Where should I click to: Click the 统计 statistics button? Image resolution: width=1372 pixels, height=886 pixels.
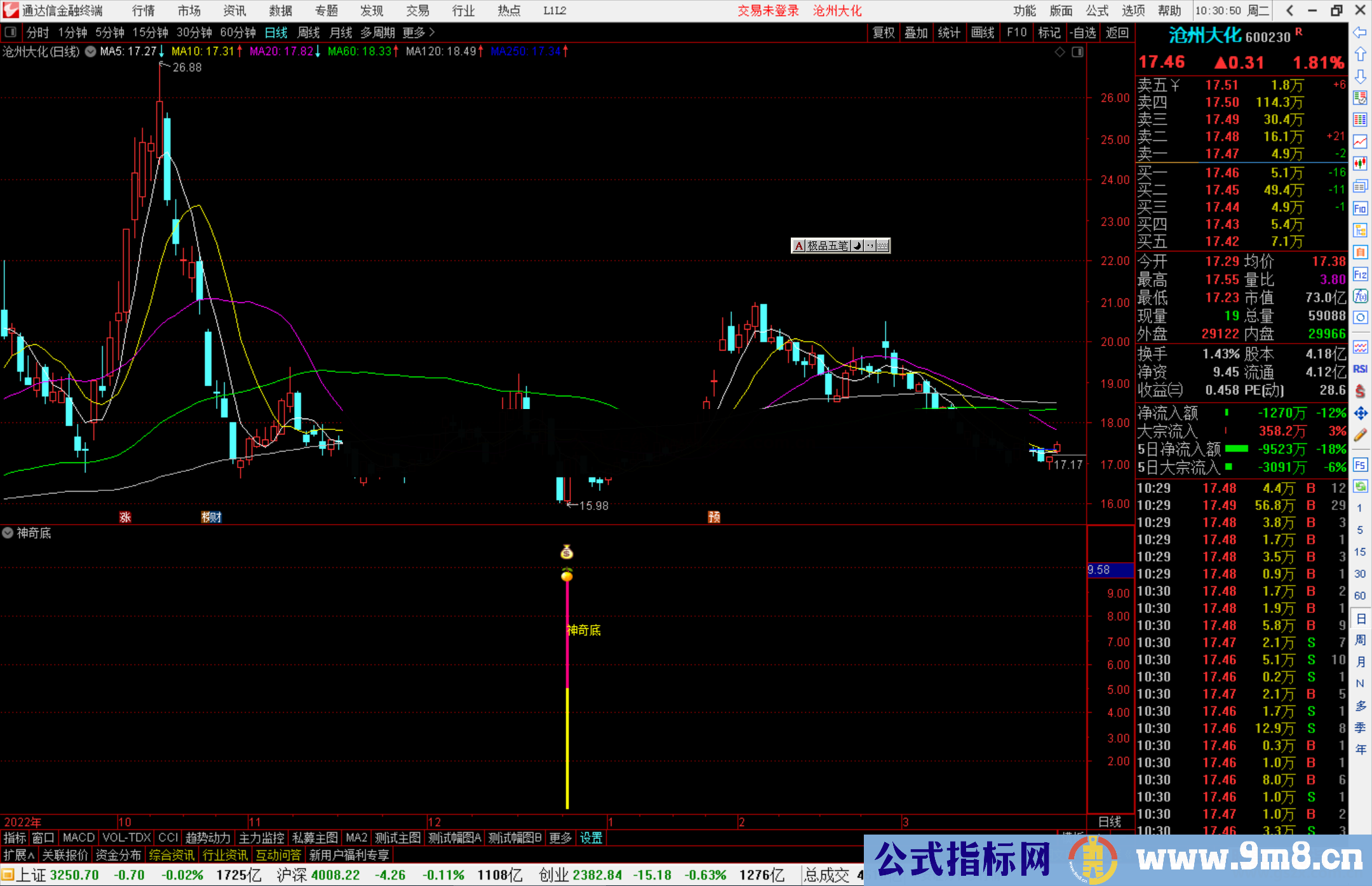(x=950, y=32)
